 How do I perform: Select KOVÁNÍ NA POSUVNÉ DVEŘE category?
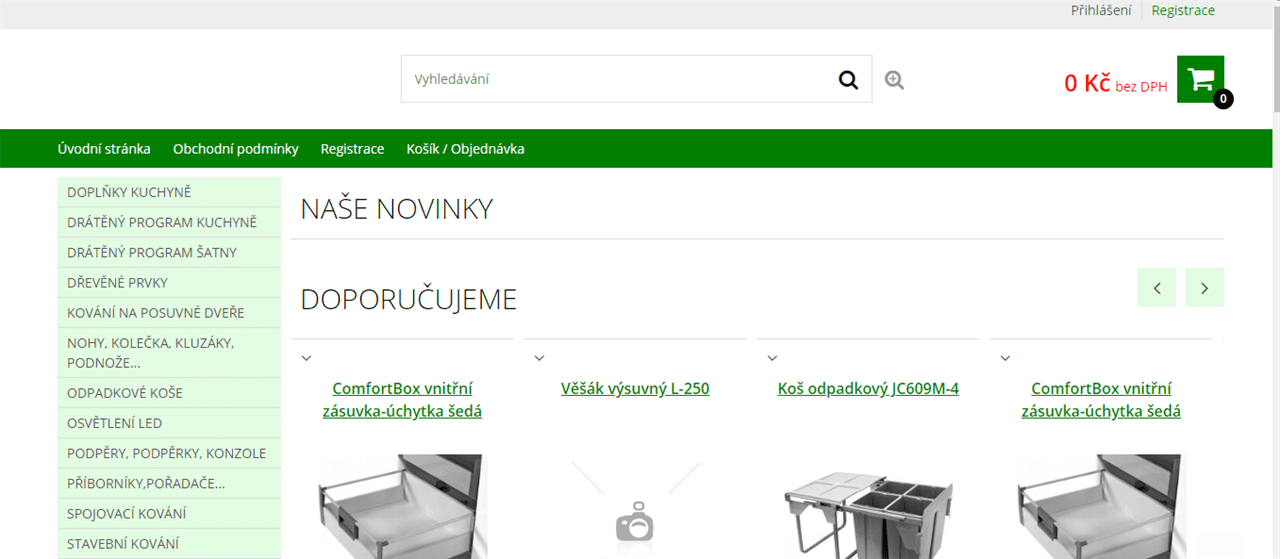point(169,313)
